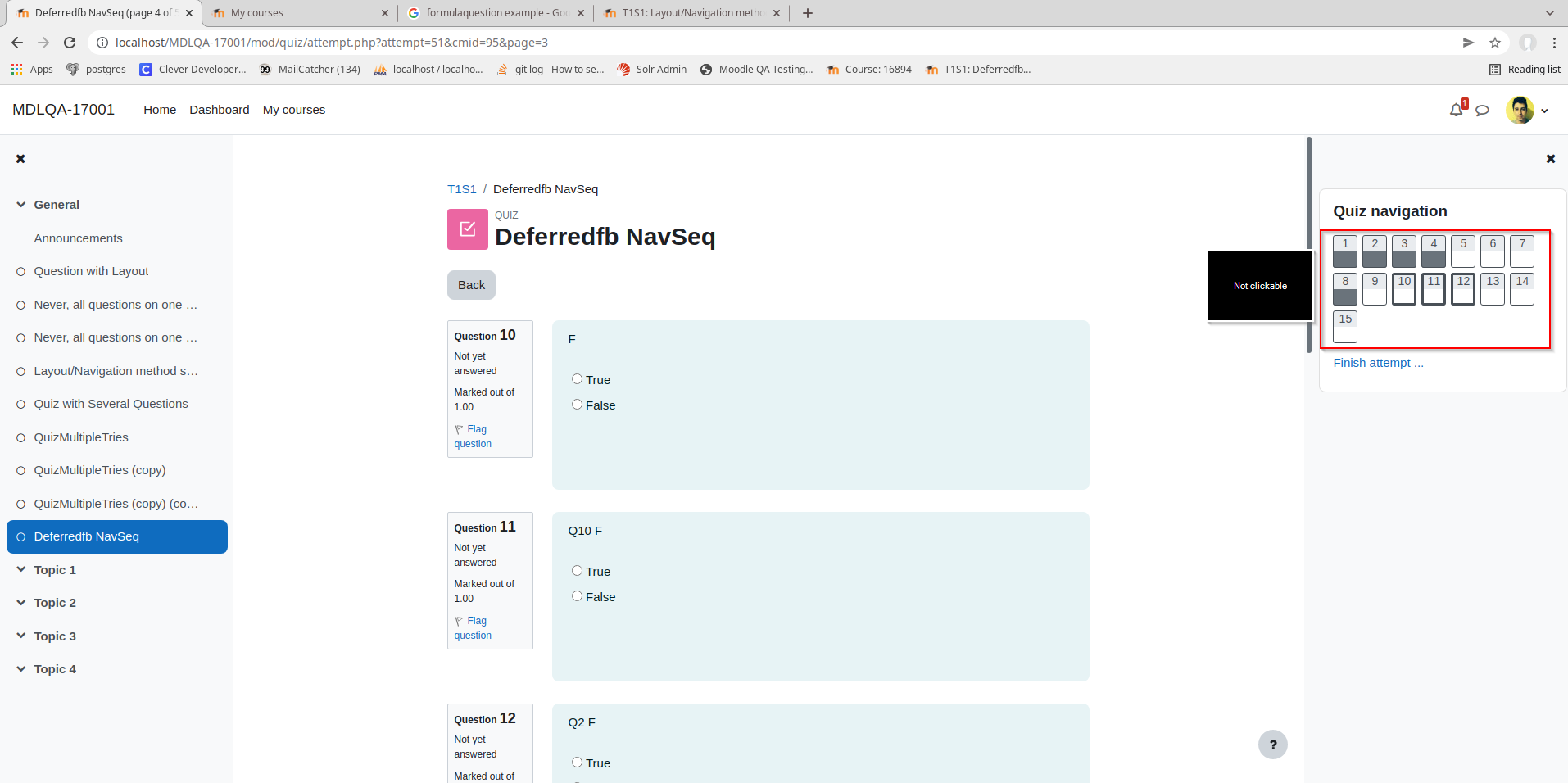This screenshot has width=1568, height=783.
Task: Switch to the My courses browser tab
Action: click(300, 13)
